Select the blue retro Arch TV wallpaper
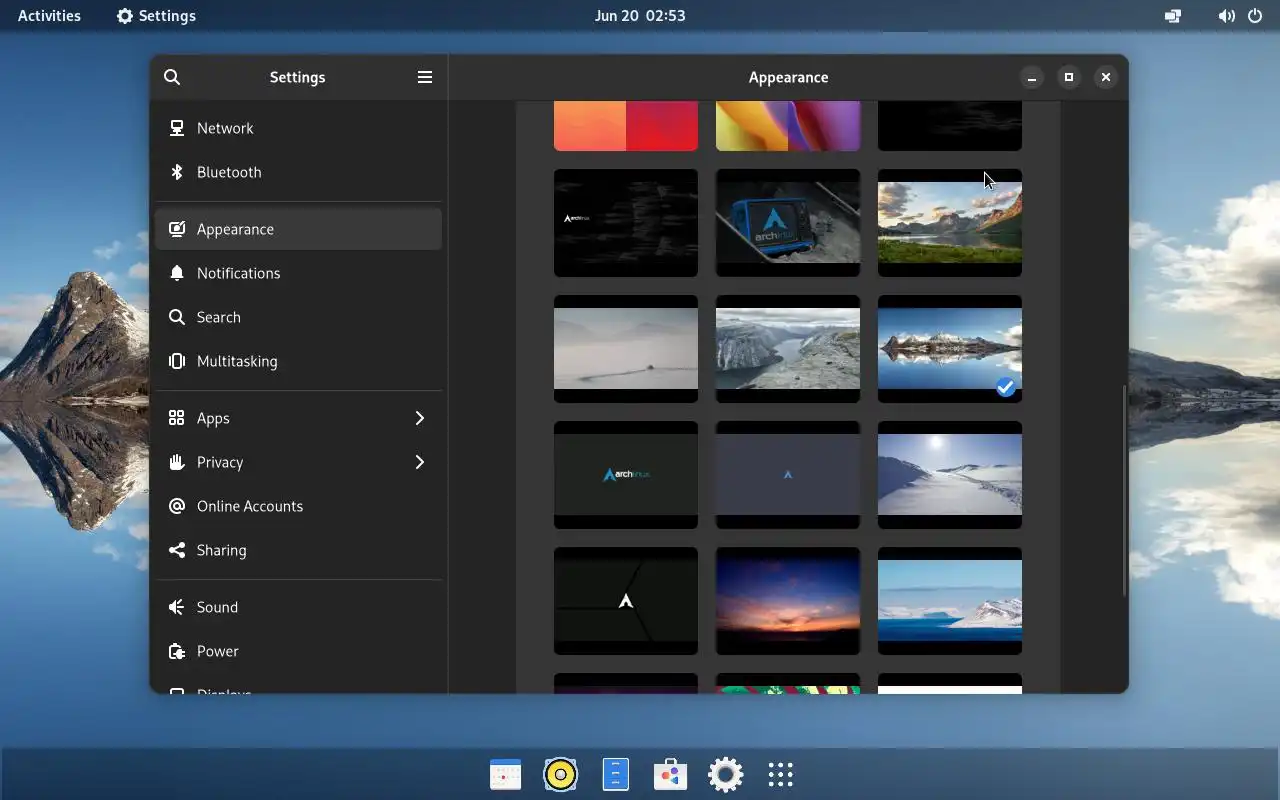Screen dimensions: 1280x800 pos(788,223)
